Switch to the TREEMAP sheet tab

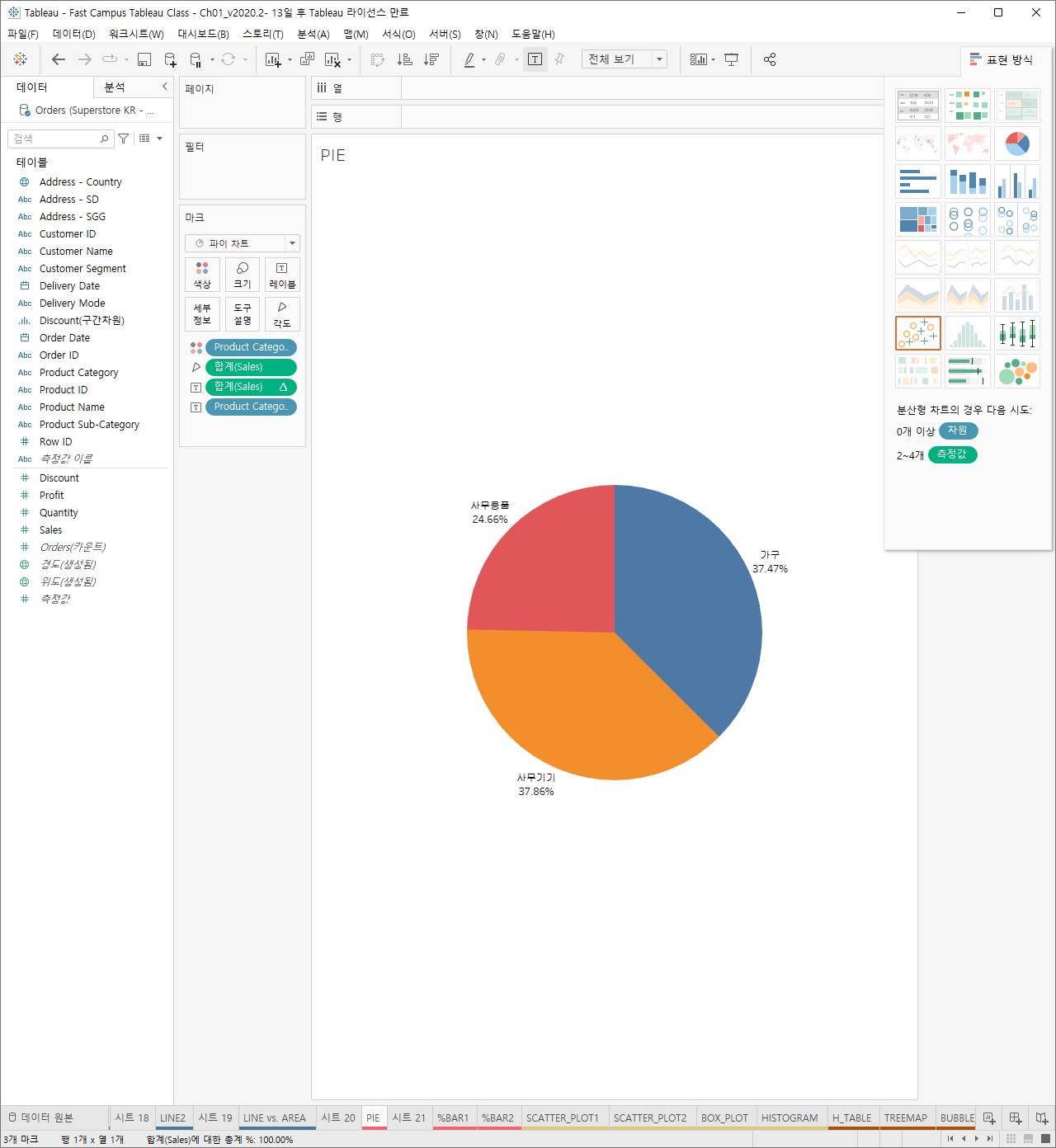[906, 1118]
